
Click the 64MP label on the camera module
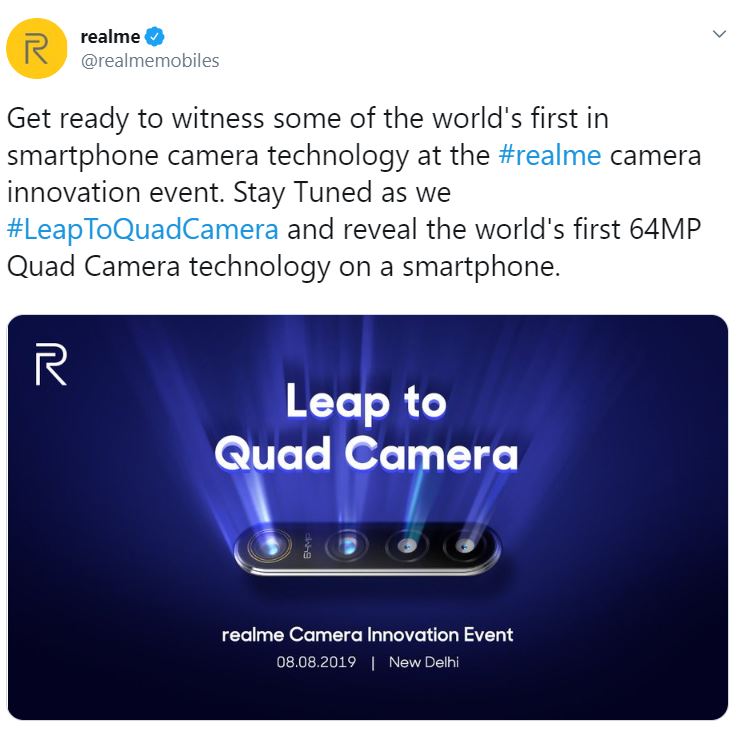(307, 546)
